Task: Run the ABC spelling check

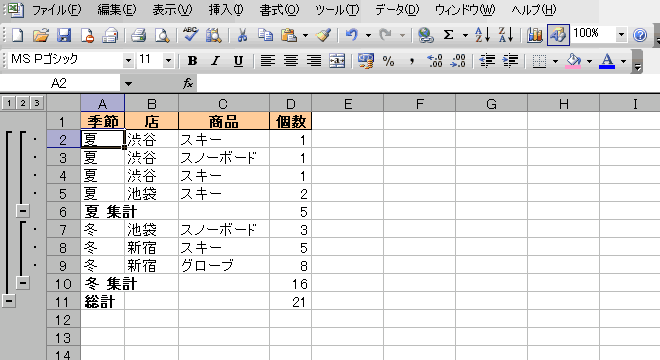Action: click(x=191, y=35)
